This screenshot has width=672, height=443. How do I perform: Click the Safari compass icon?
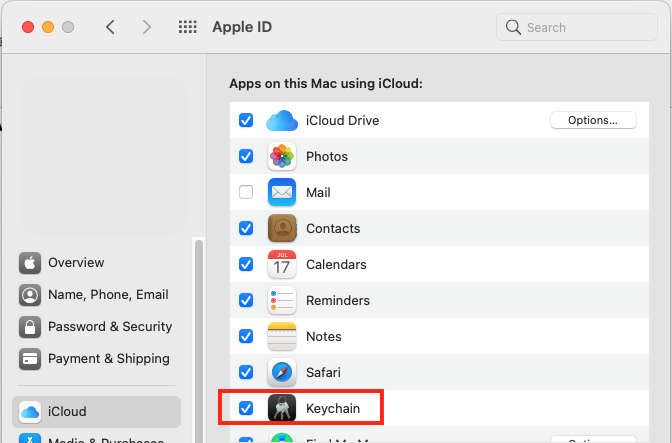[x=282, y=373]
